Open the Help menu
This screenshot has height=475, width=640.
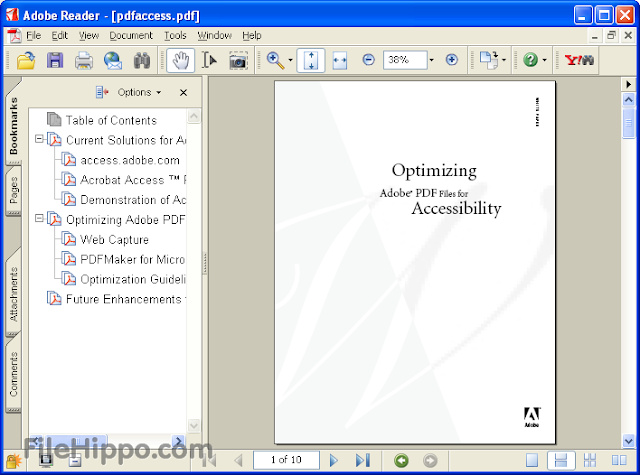tap(251, 36)
